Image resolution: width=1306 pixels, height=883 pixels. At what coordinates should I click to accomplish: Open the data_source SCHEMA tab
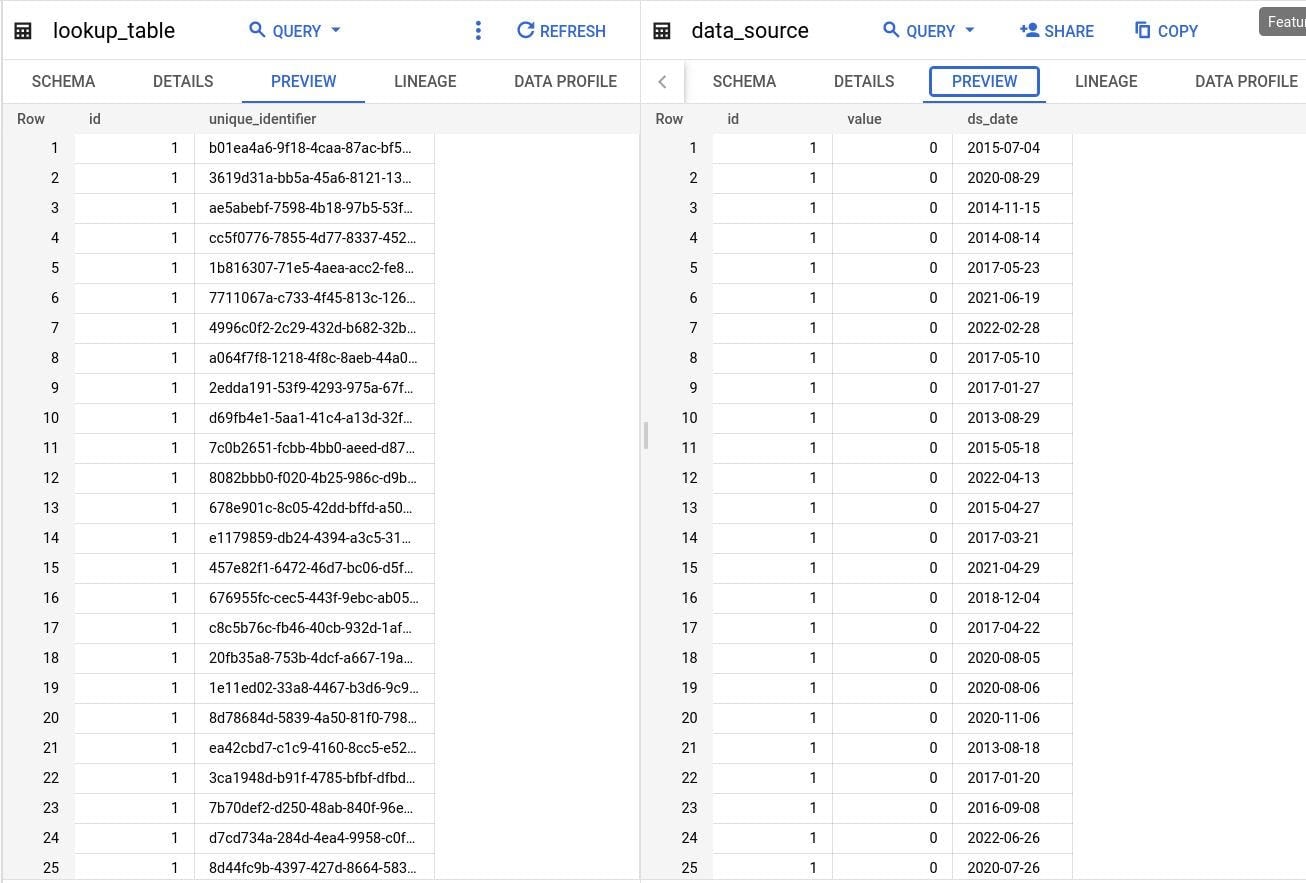(x=744, y=81)
